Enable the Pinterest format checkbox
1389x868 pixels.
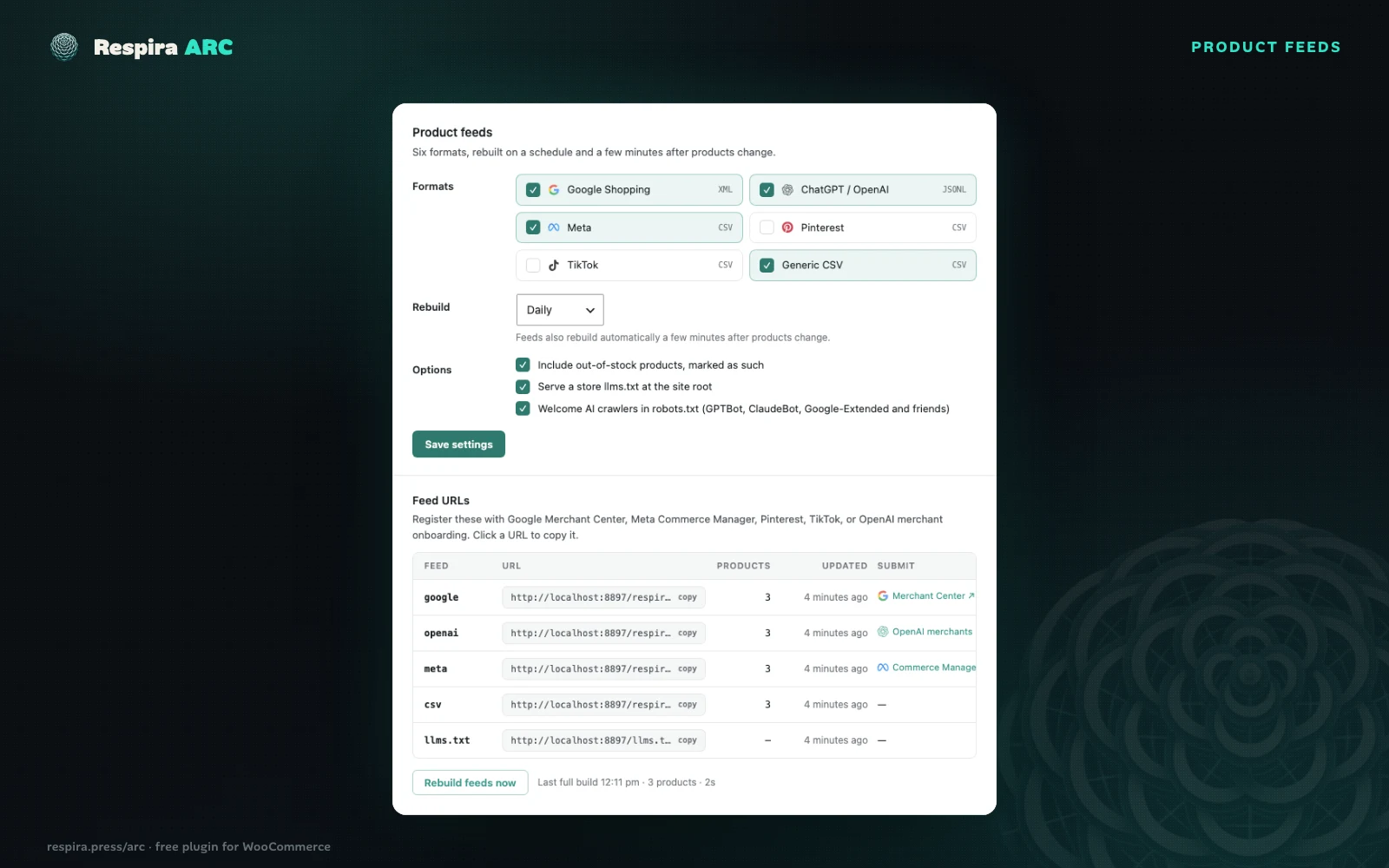(767, 227)
